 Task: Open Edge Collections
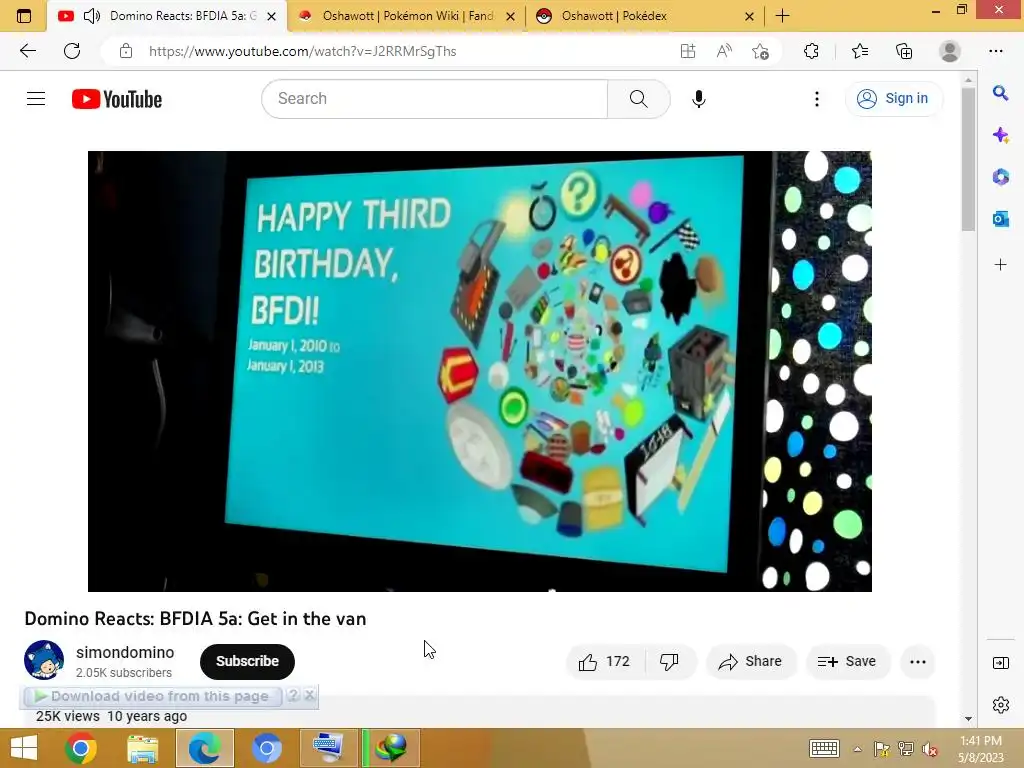pos(904,51)
